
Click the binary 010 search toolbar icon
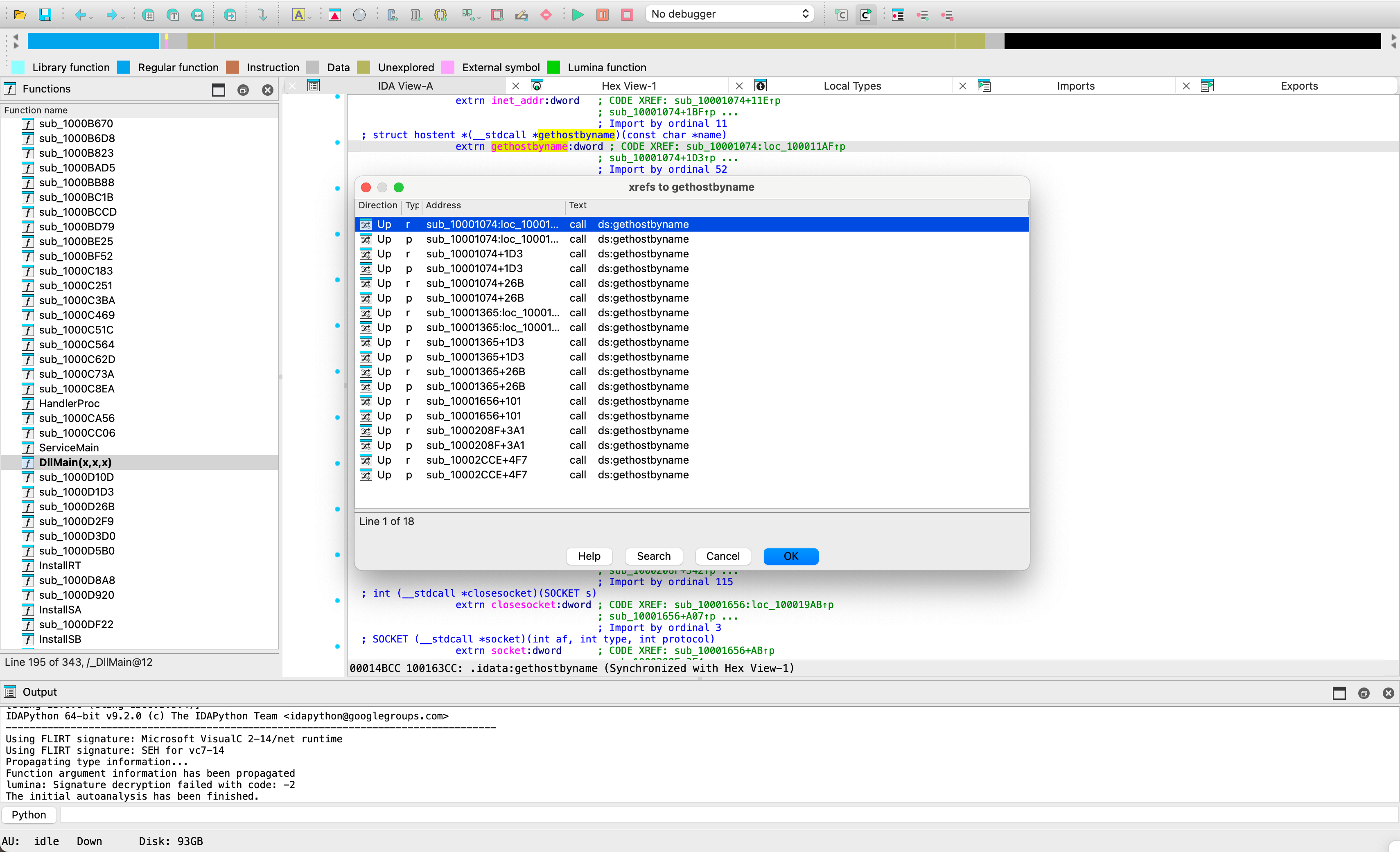click(197, 15)
